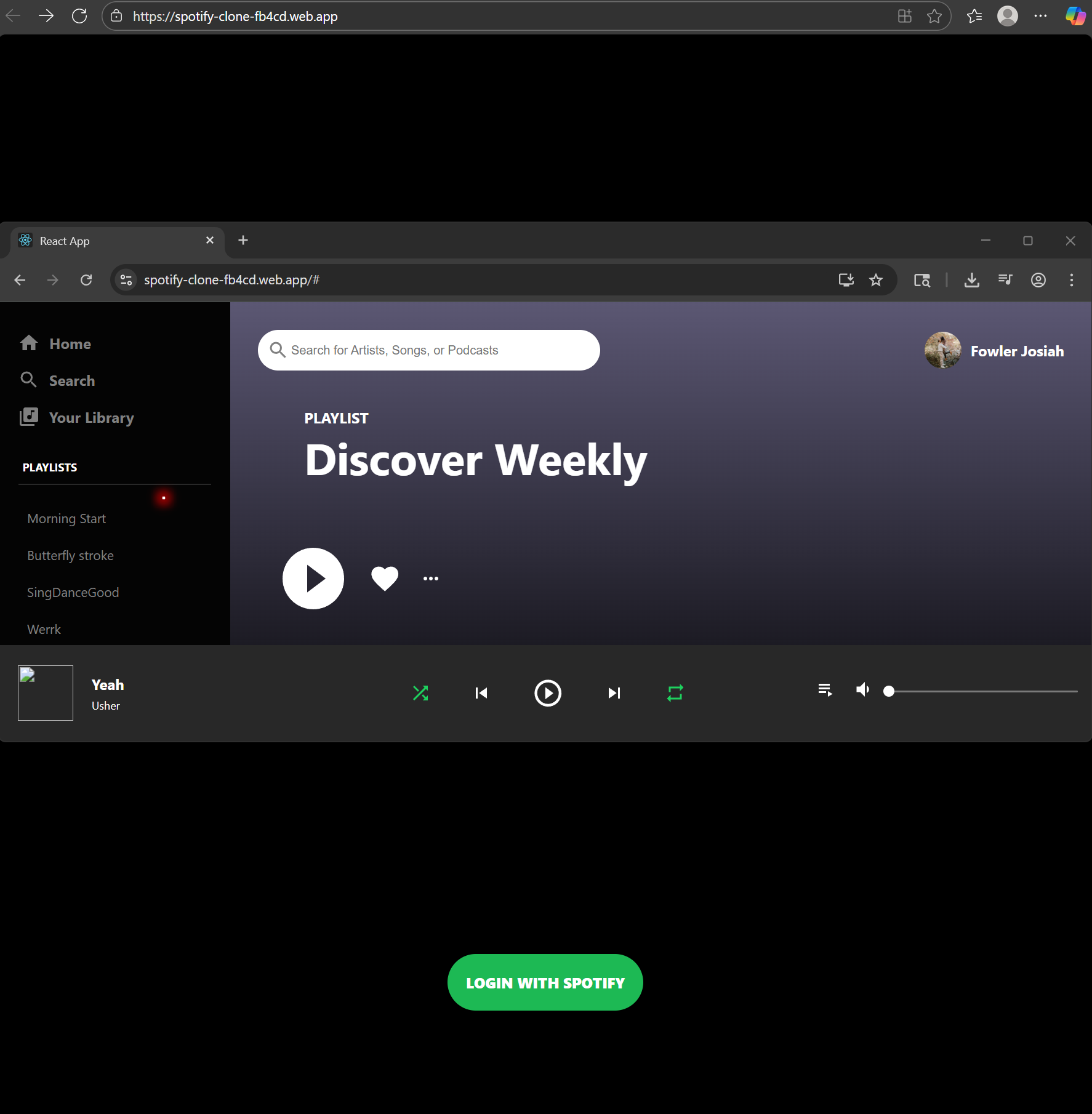Mute the audio using the volume icon
The image size is (1092, 1114).
(x=862, y=690)
